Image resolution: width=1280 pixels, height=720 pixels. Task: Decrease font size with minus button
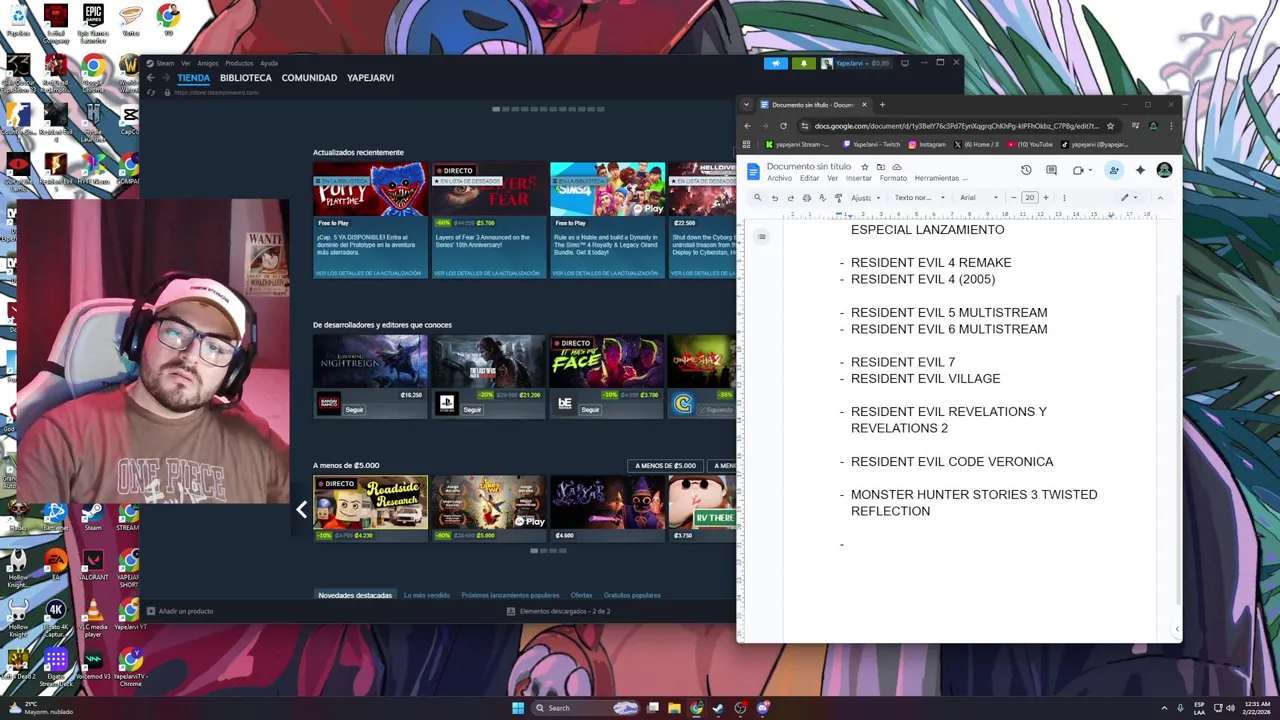tap(1013, 198)
